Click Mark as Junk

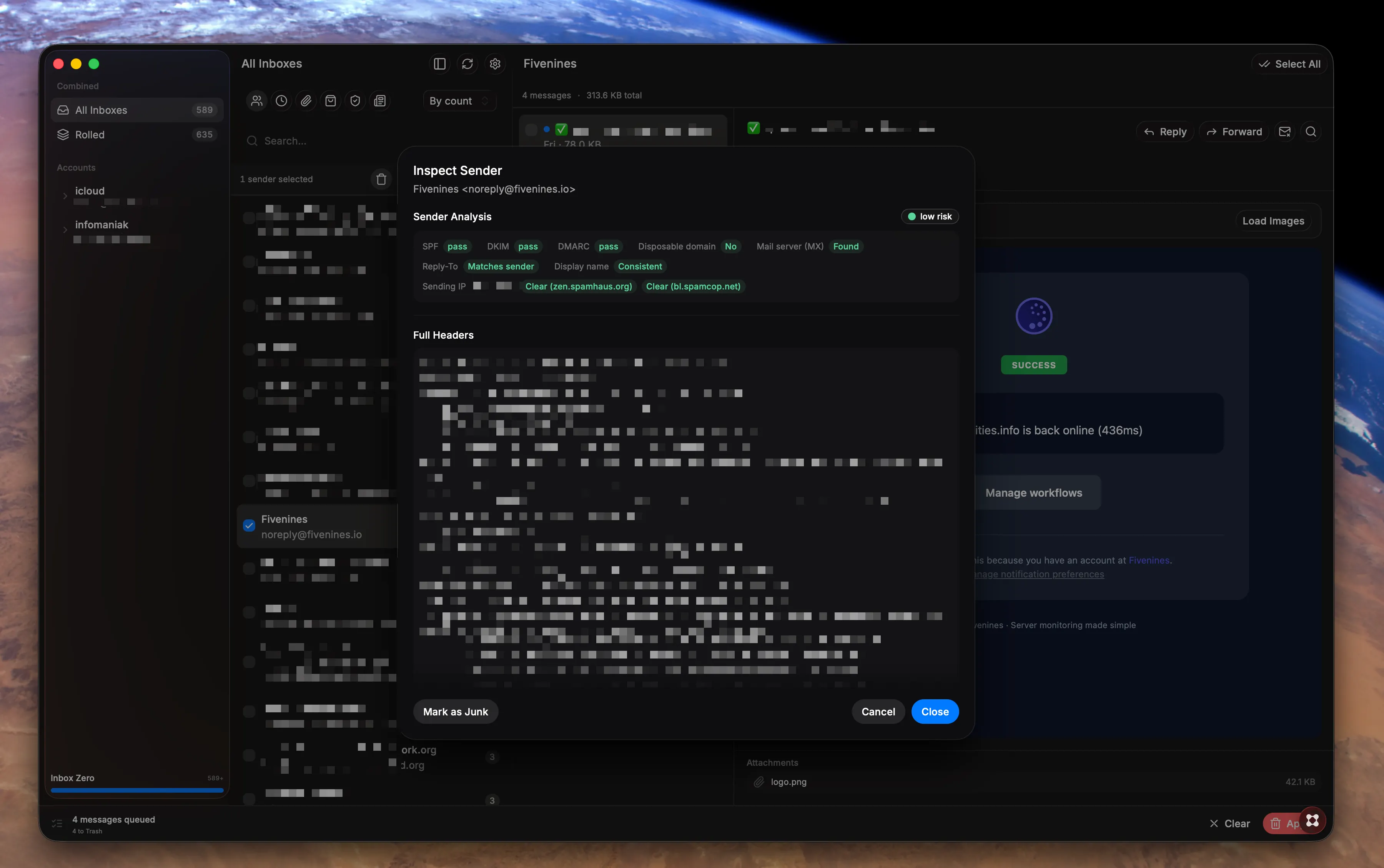[455, 712]
